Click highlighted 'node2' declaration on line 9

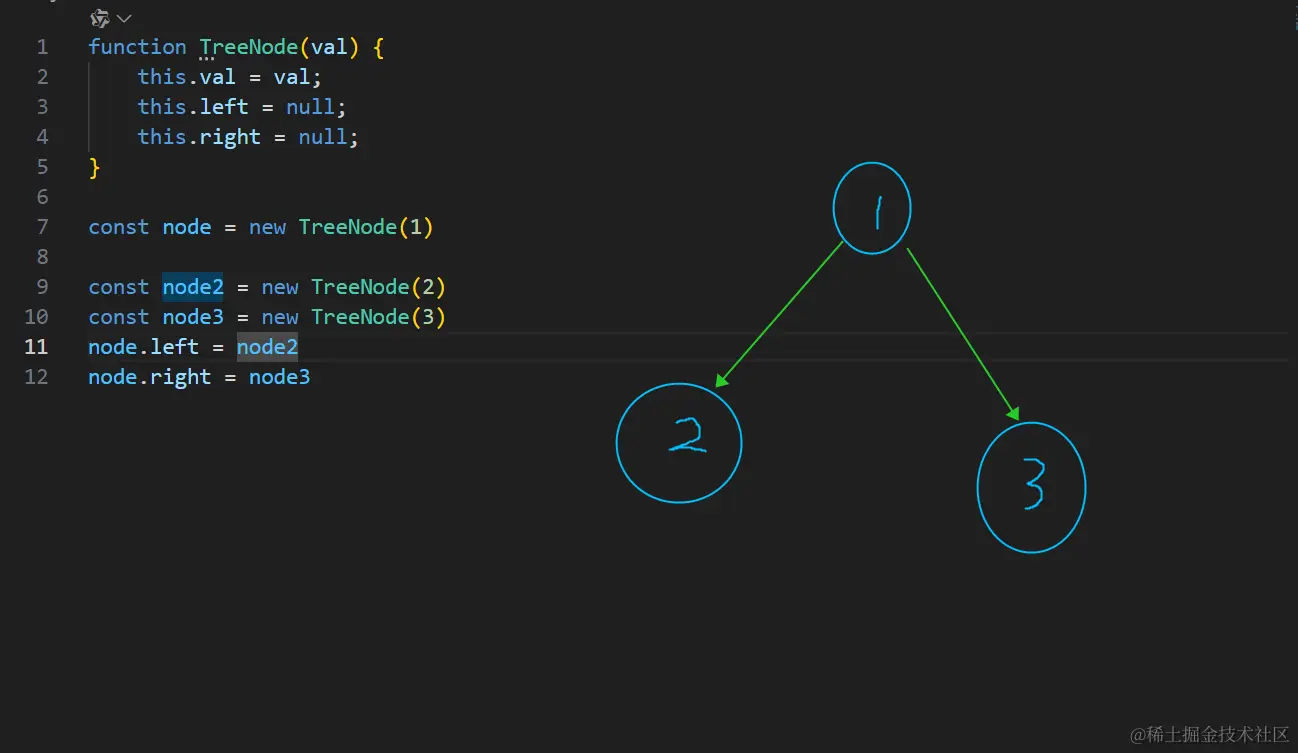click(193, 287)
